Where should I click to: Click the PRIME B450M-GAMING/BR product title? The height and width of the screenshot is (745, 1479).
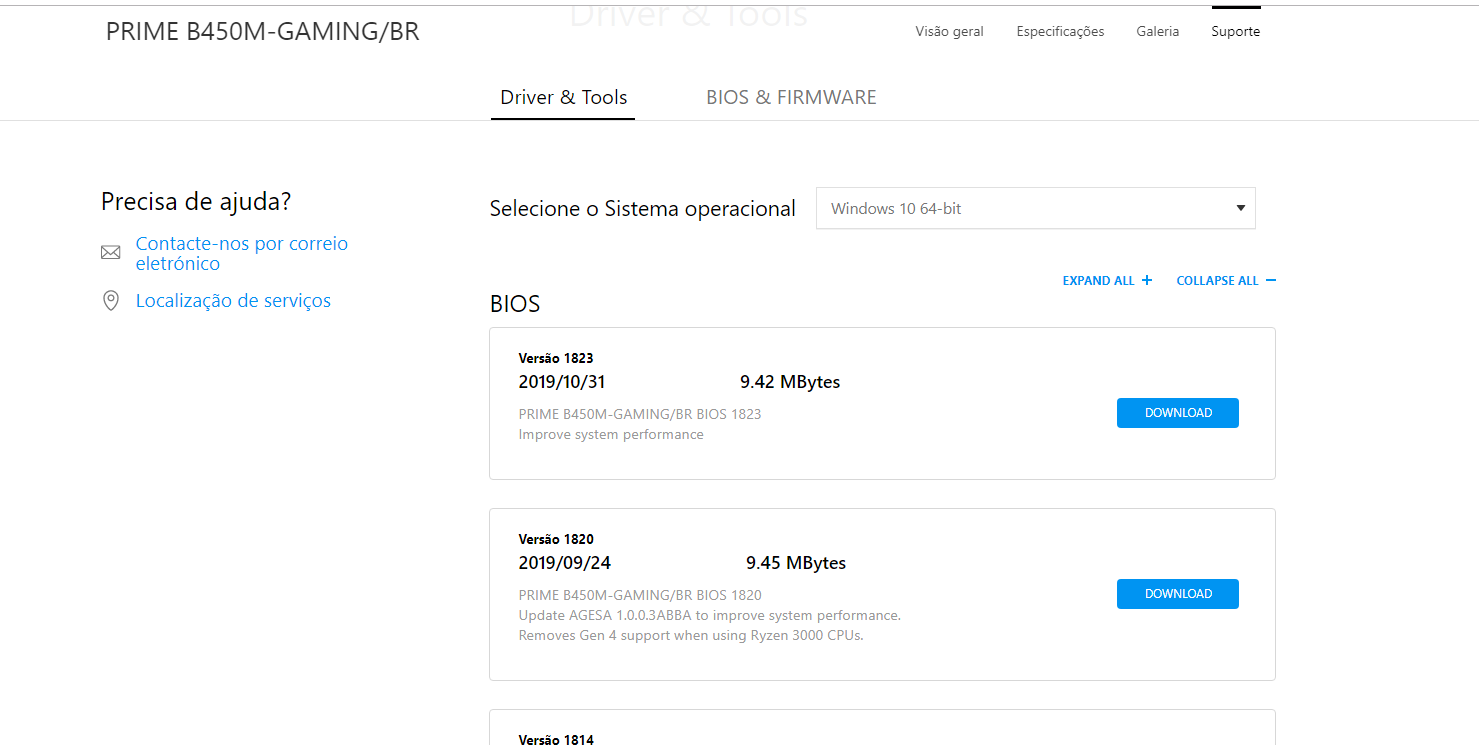click(x=263, y=32)
